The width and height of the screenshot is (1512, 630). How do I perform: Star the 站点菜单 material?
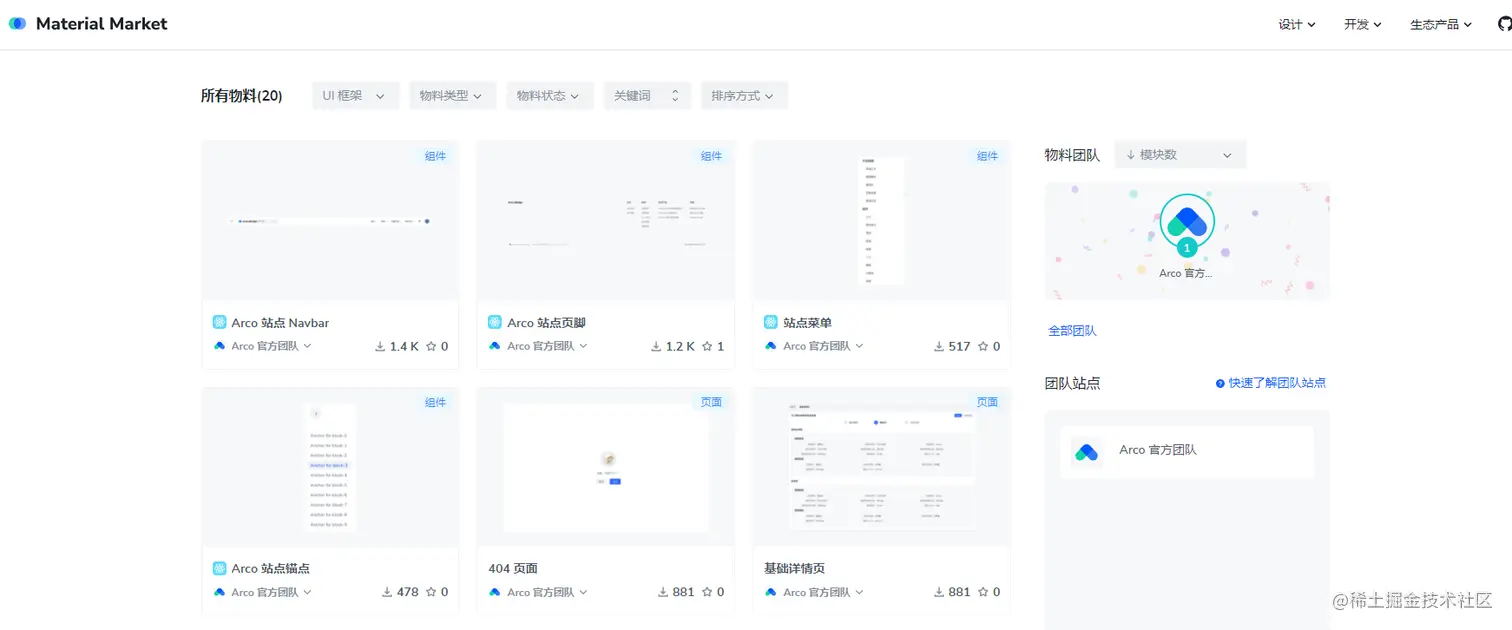click(x=983, y=347)
